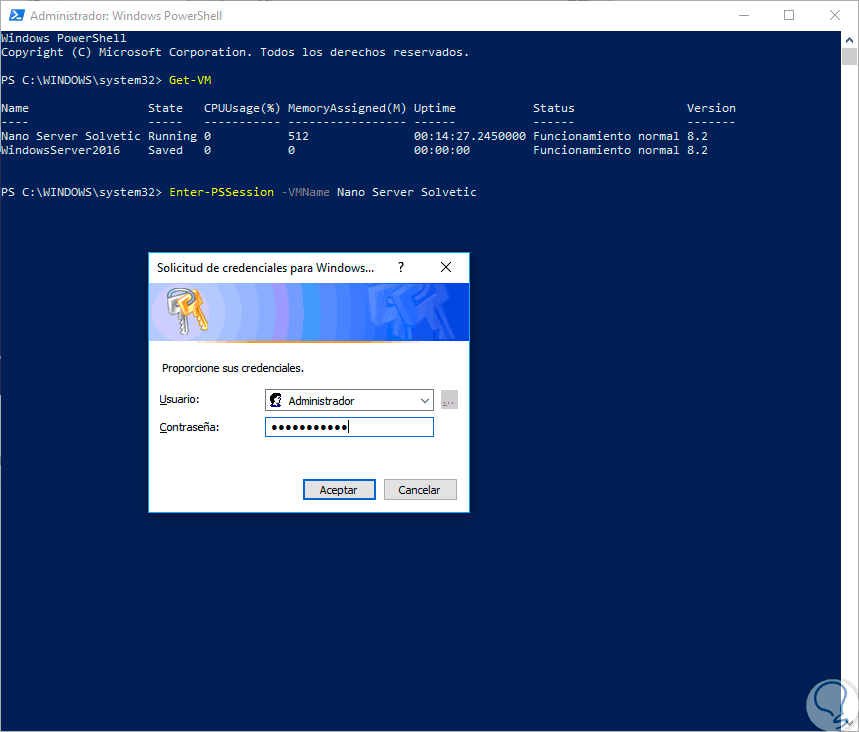
Task: Click the Get-VM command text
Action: click(x=190, y=80)
